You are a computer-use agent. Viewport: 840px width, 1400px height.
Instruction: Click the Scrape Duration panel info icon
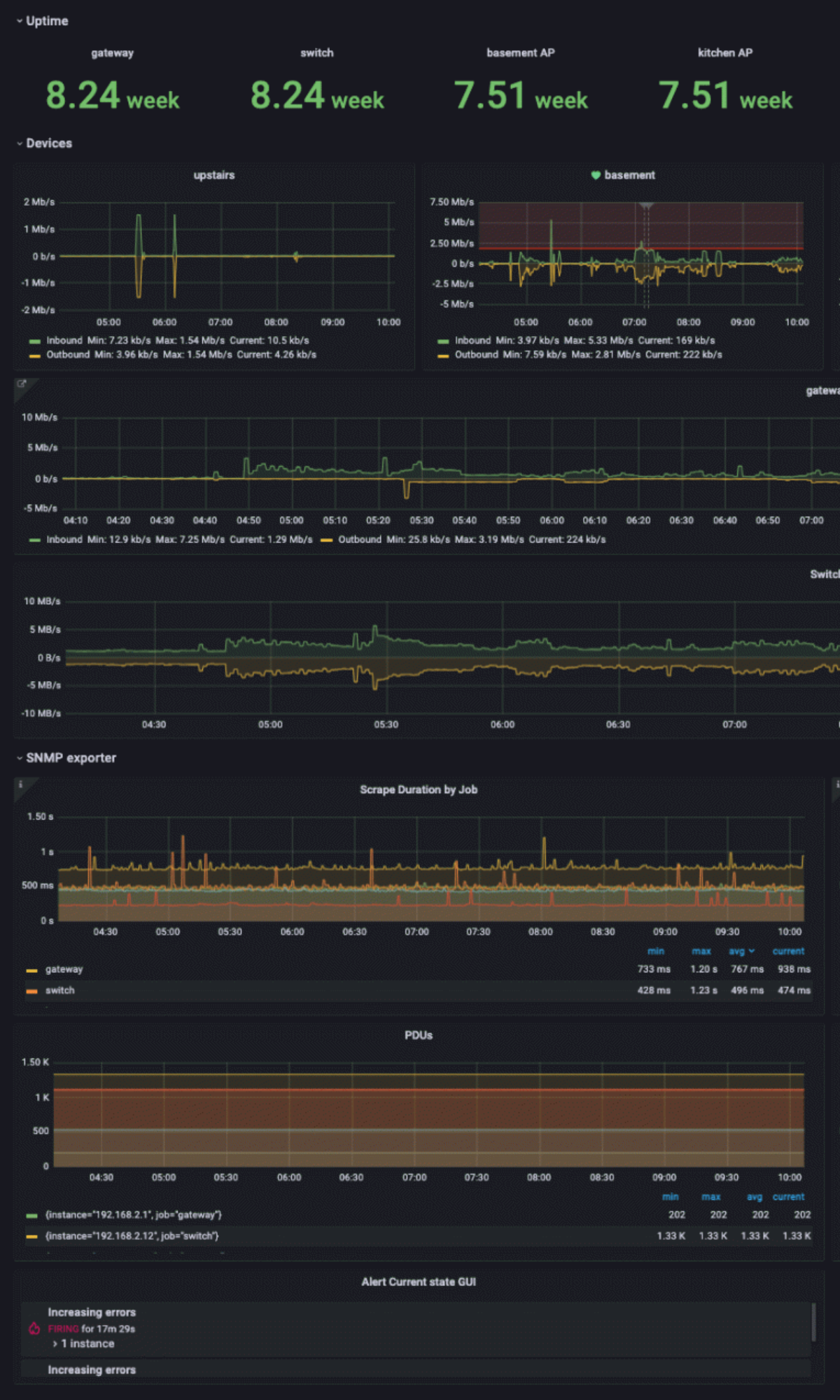pos(20,785)
